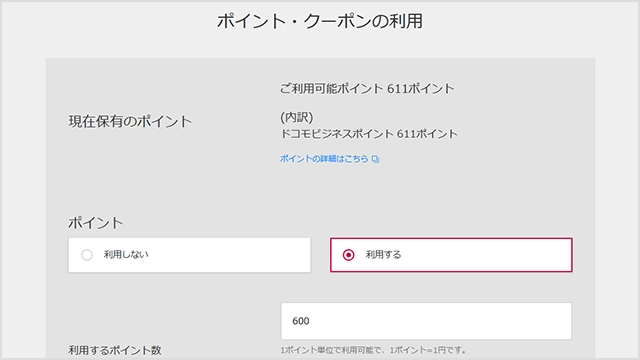Click the 利用する label text
This screenshot has width=640, height=360.
pos(383,255)
